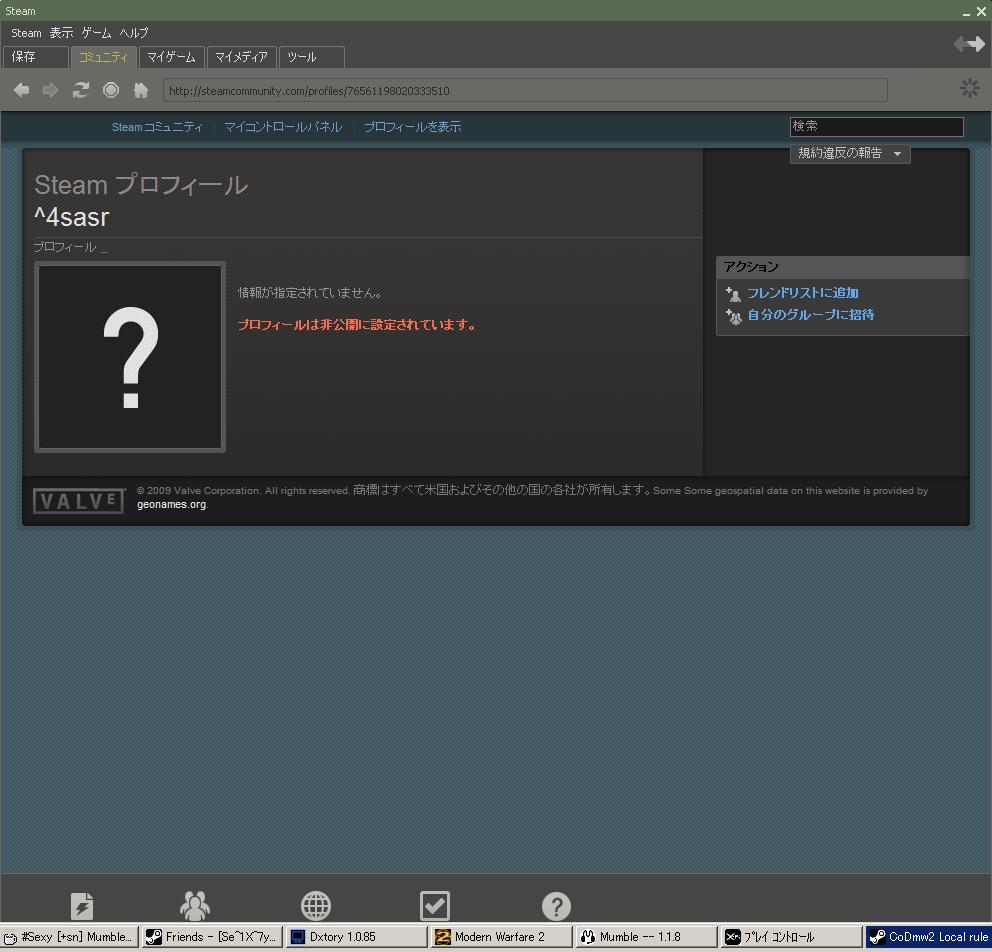This screenshot has width=992, height=952.
Task: Reload the page with the refresh icon
Action: [80, 90]
